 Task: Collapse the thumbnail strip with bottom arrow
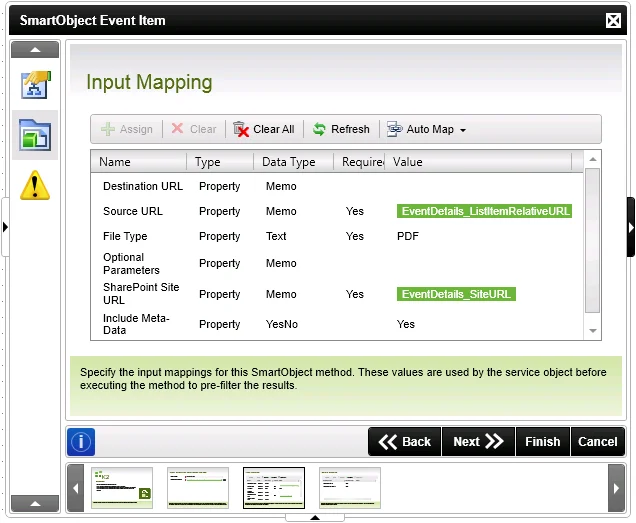click(x=315, y=518)
